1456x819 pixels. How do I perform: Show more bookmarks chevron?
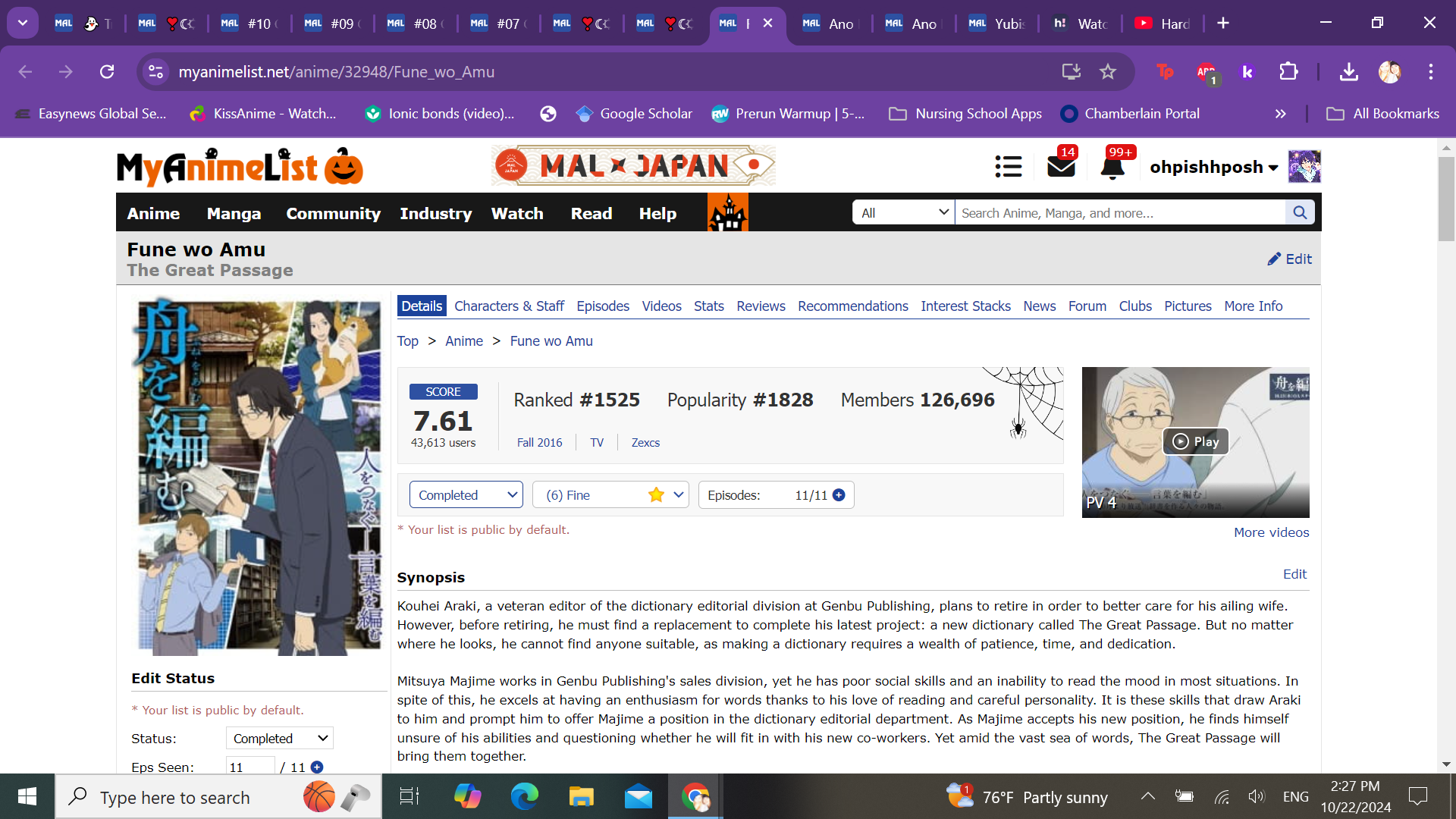(1281, 114)
